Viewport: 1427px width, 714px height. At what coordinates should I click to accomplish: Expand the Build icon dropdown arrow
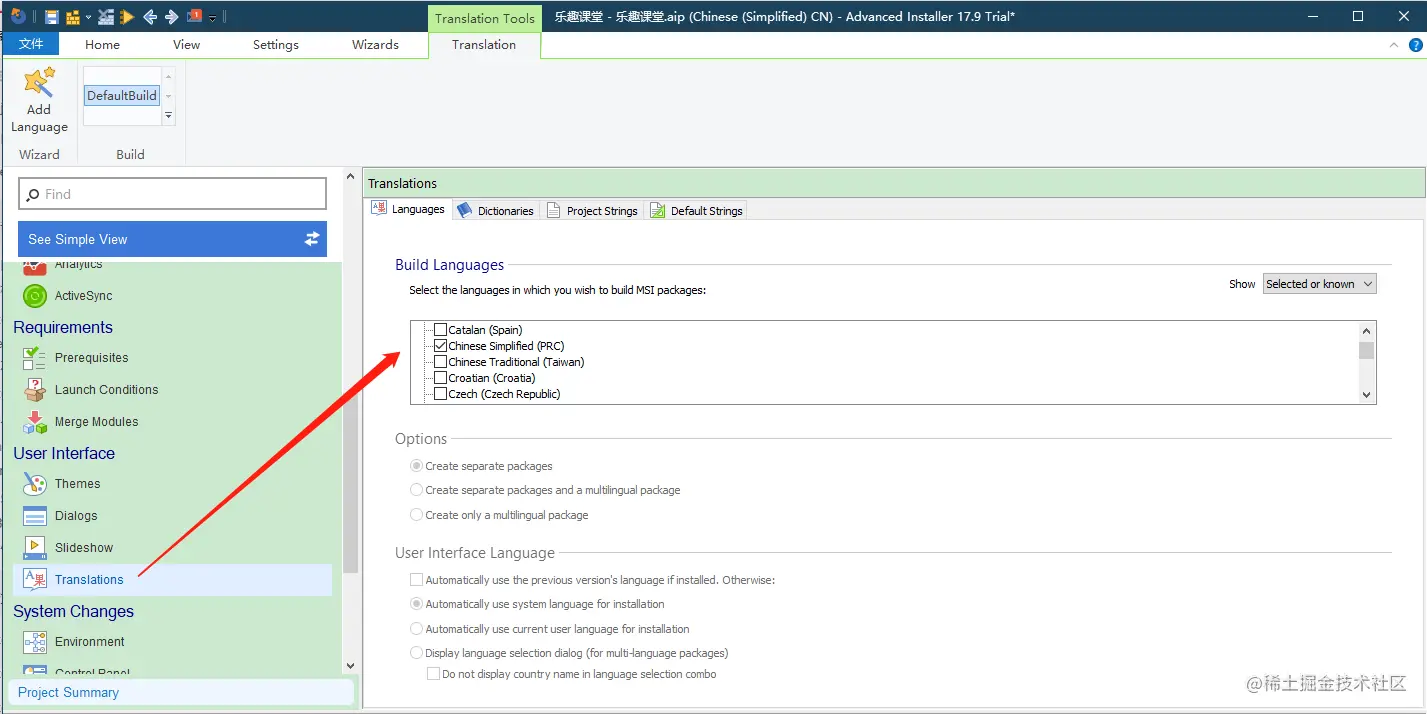point(87,18)
